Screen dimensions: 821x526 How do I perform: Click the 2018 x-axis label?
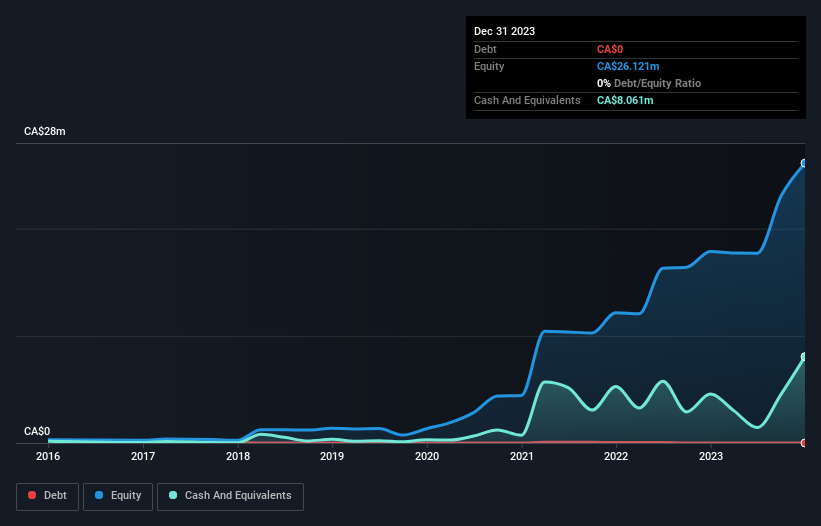click(238, 456)
